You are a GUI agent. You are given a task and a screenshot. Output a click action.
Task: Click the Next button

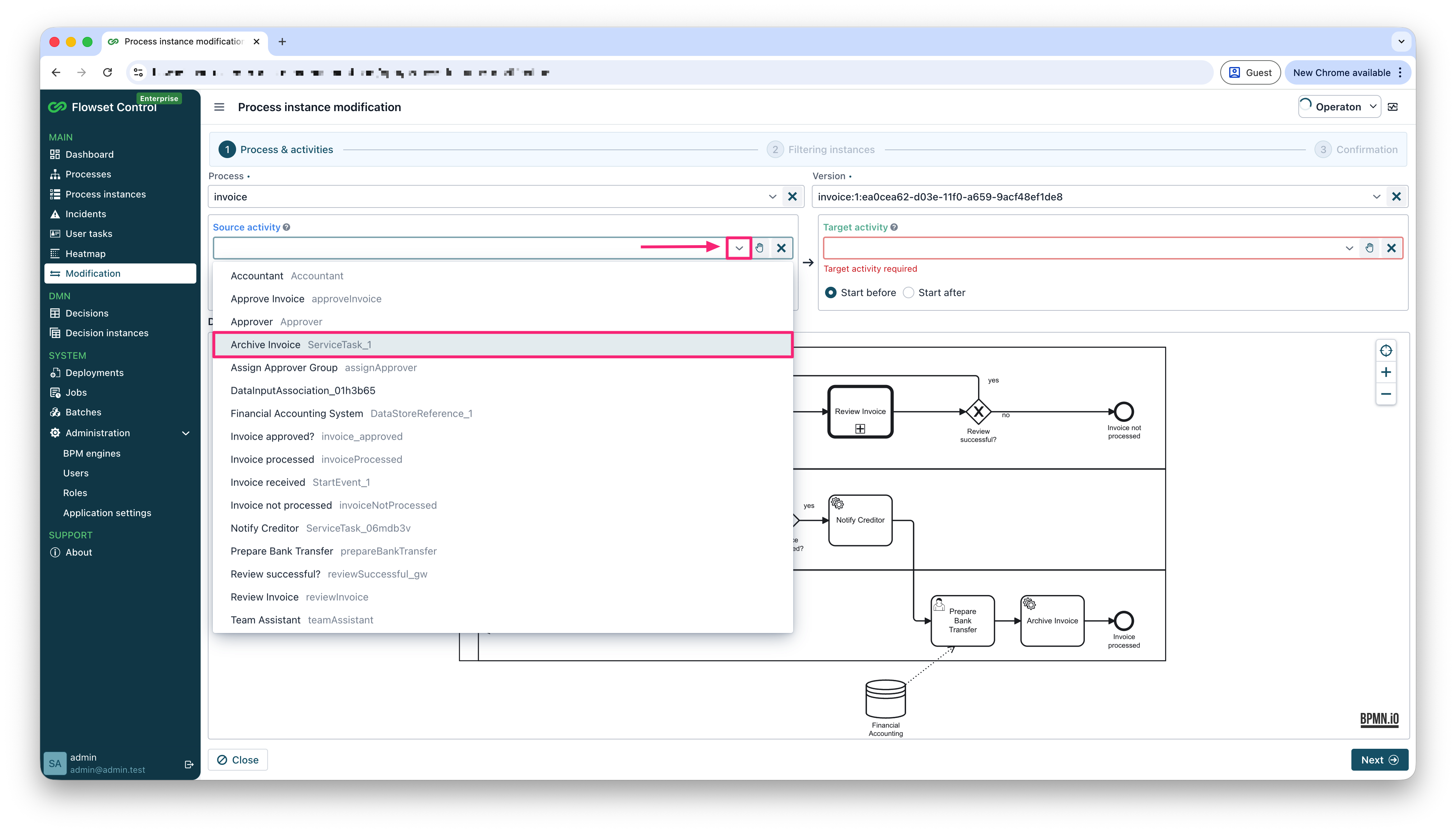tap(1379, 760)
